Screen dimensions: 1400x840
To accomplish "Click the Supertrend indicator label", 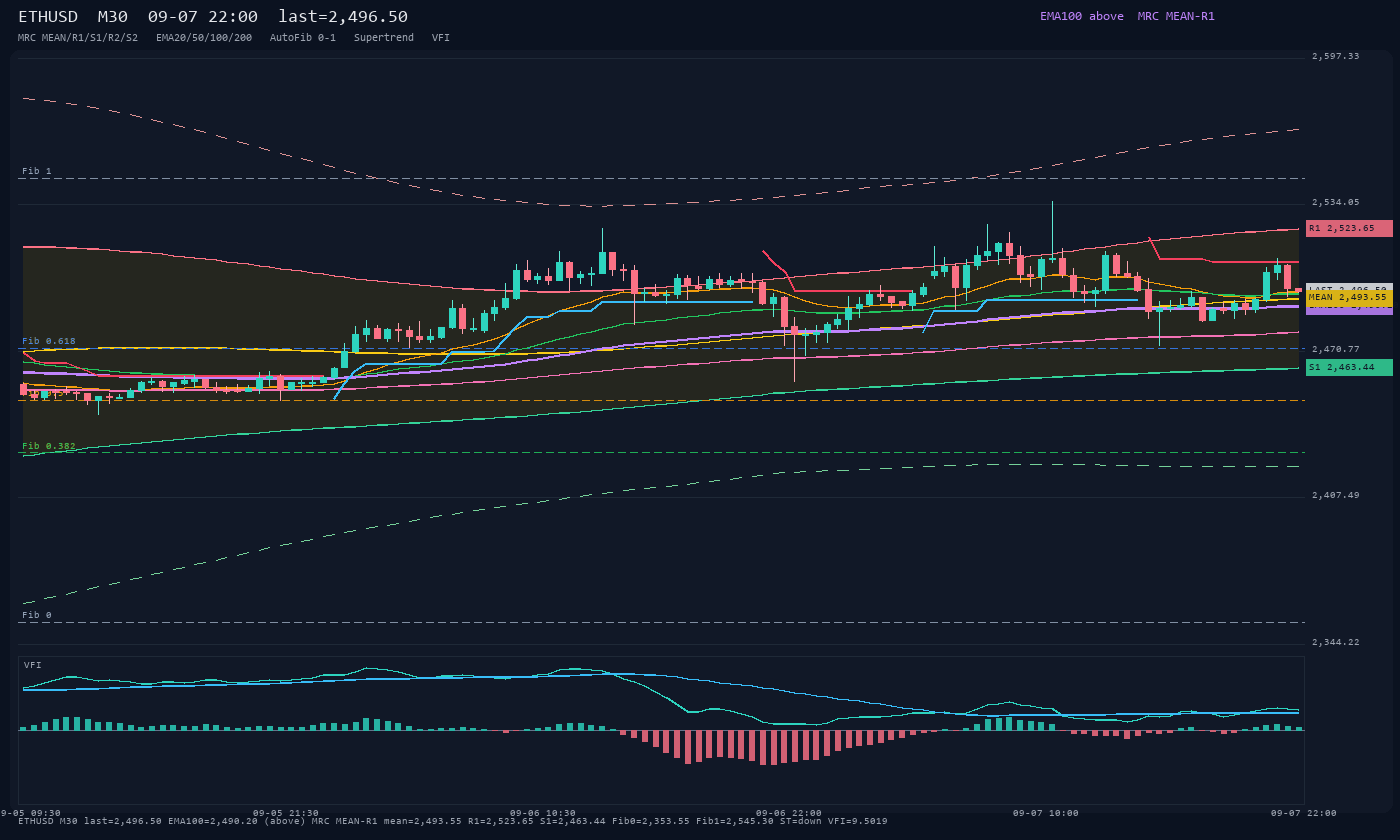I will tap(384, 38).
